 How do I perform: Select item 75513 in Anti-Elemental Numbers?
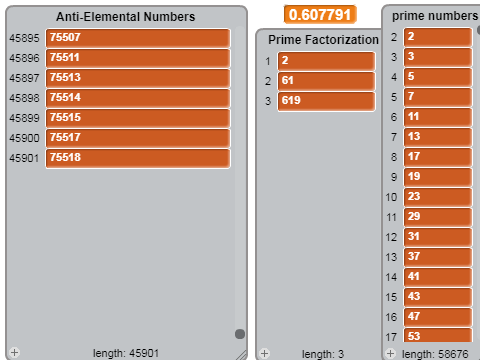138,78
